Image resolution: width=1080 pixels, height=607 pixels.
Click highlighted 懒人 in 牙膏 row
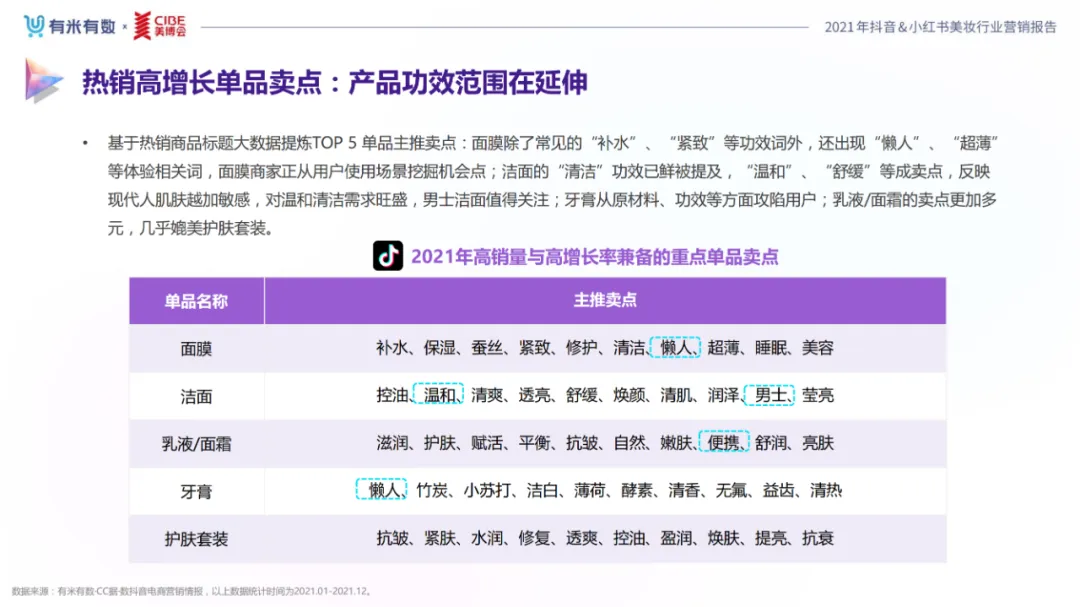(x=381, y=490)
